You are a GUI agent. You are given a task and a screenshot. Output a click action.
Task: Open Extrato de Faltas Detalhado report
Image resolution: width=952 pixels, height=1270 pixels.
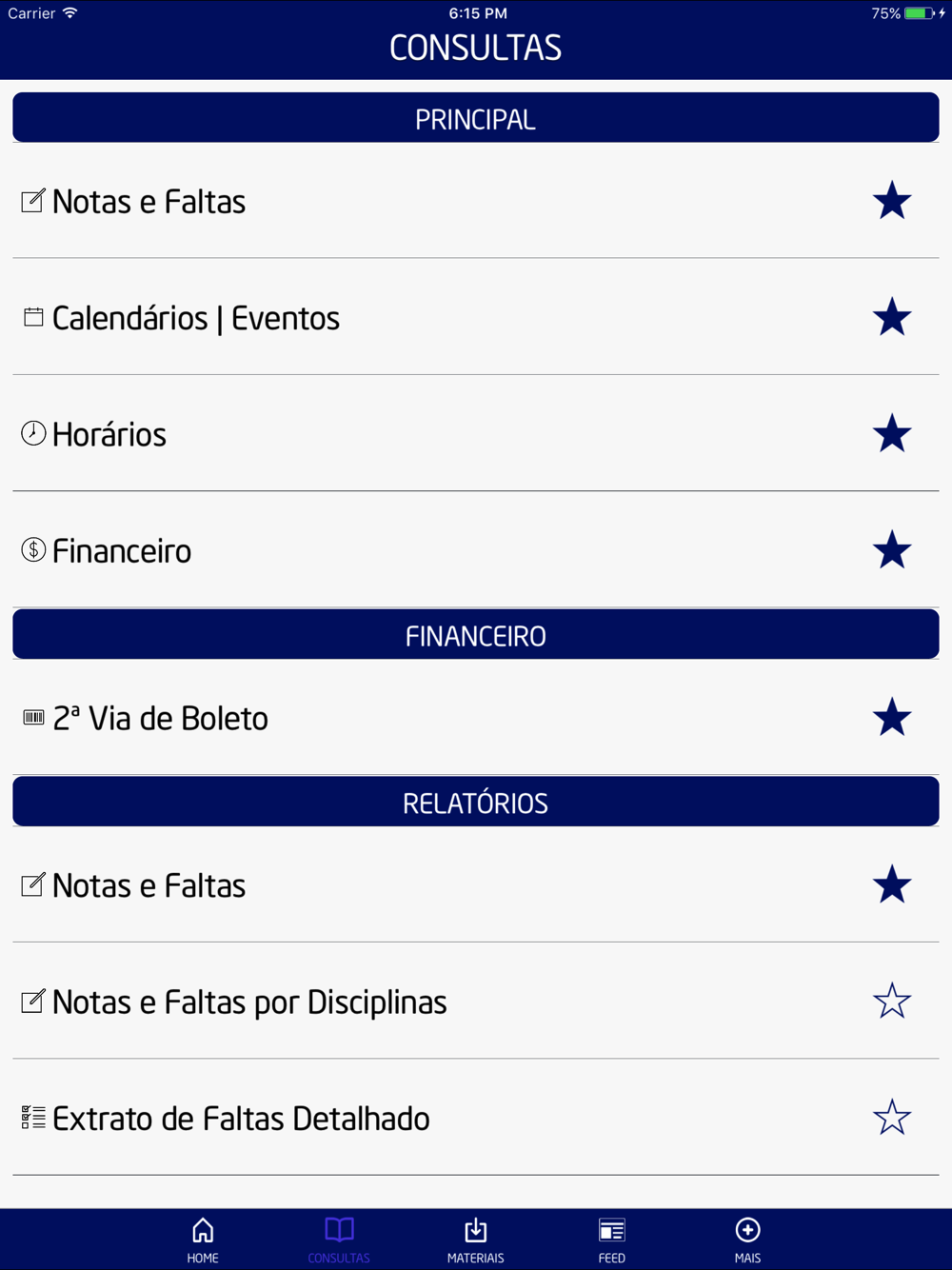click(x=476, y=1118)
